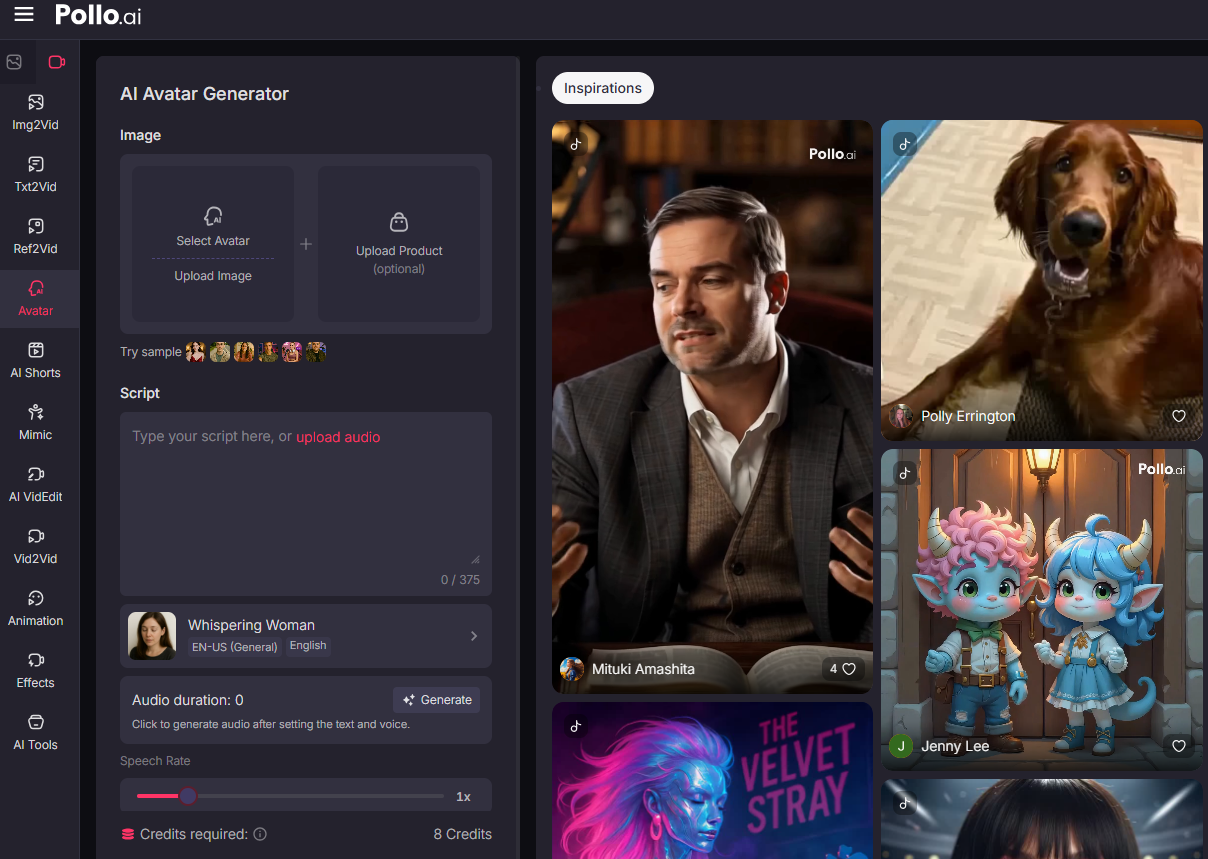Click the Generate audio button

(x=436, y=700)
